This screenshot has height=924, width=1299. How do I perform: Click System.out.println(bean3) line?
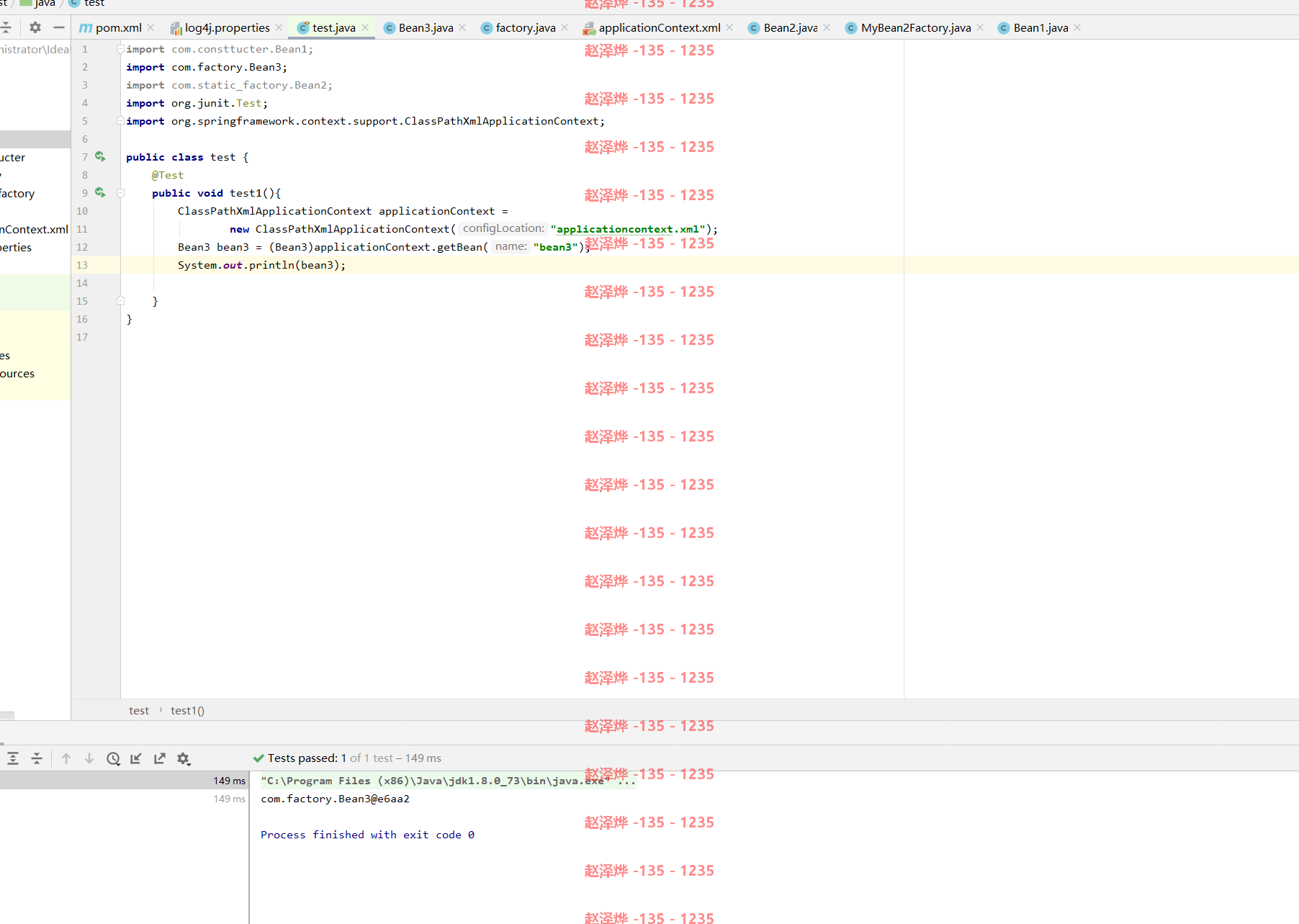tap(261, 265)
